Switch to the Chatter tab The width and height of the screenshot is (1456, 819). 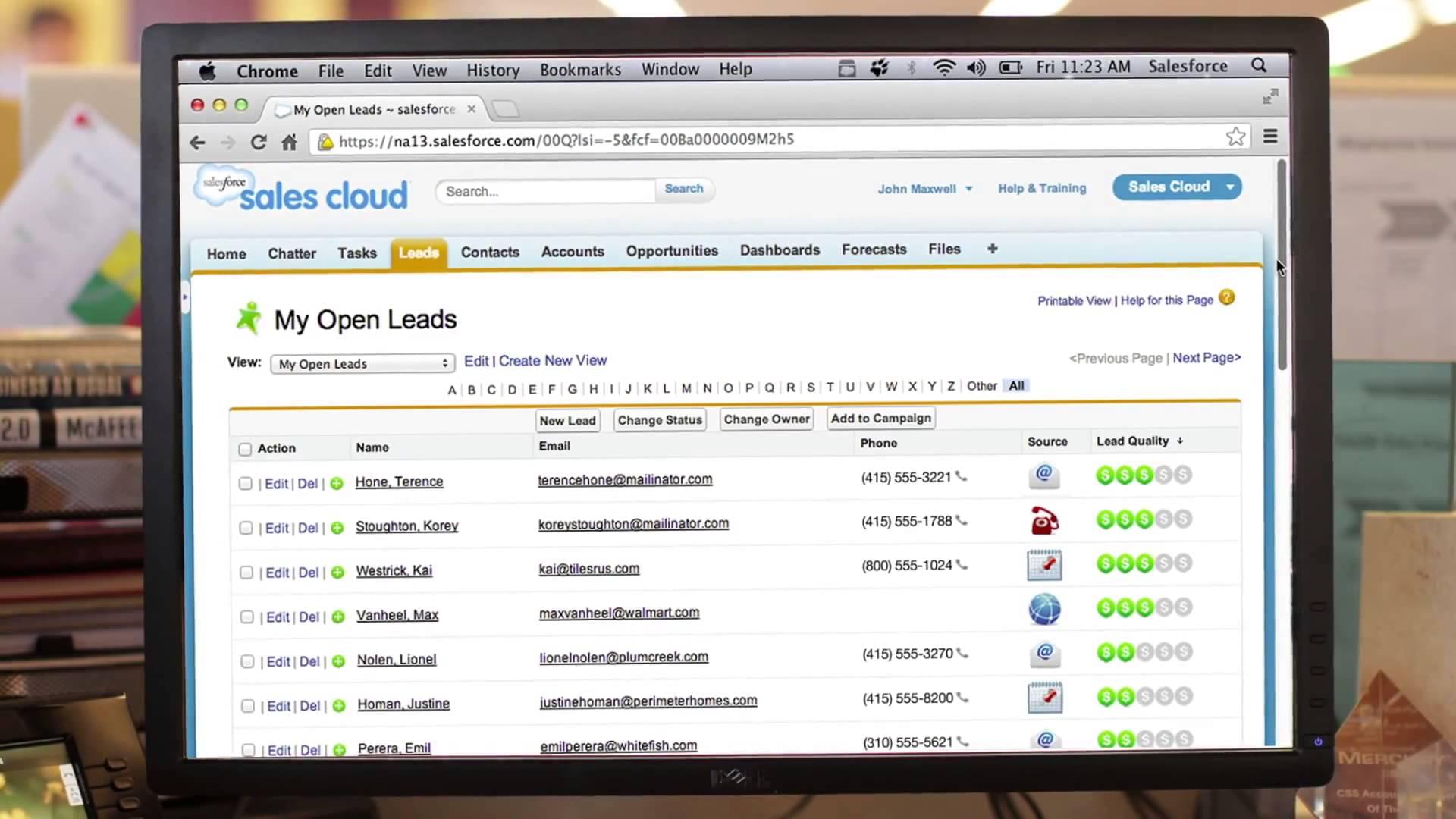292,253
